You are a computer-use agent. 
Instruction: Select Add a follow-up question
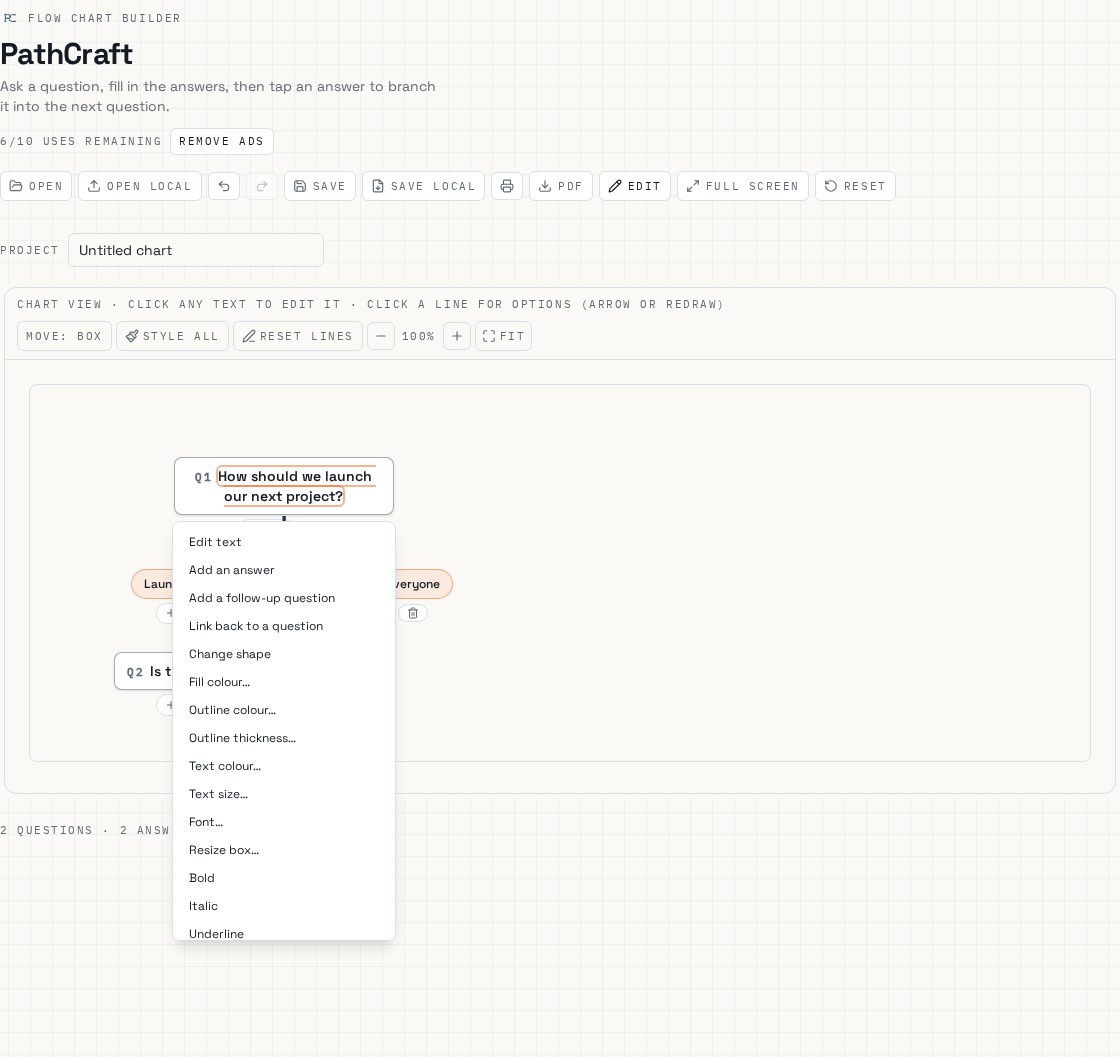(284, 598)
